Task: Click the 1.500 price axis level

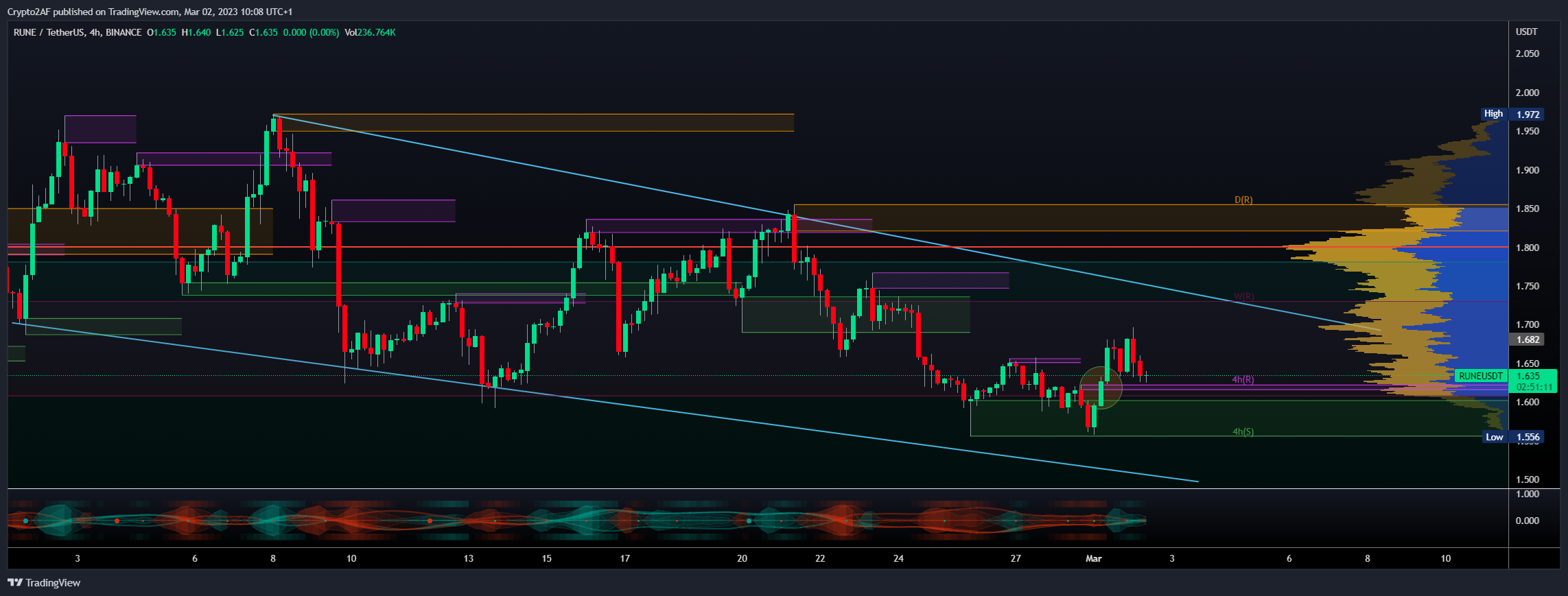Action: 1528,479
